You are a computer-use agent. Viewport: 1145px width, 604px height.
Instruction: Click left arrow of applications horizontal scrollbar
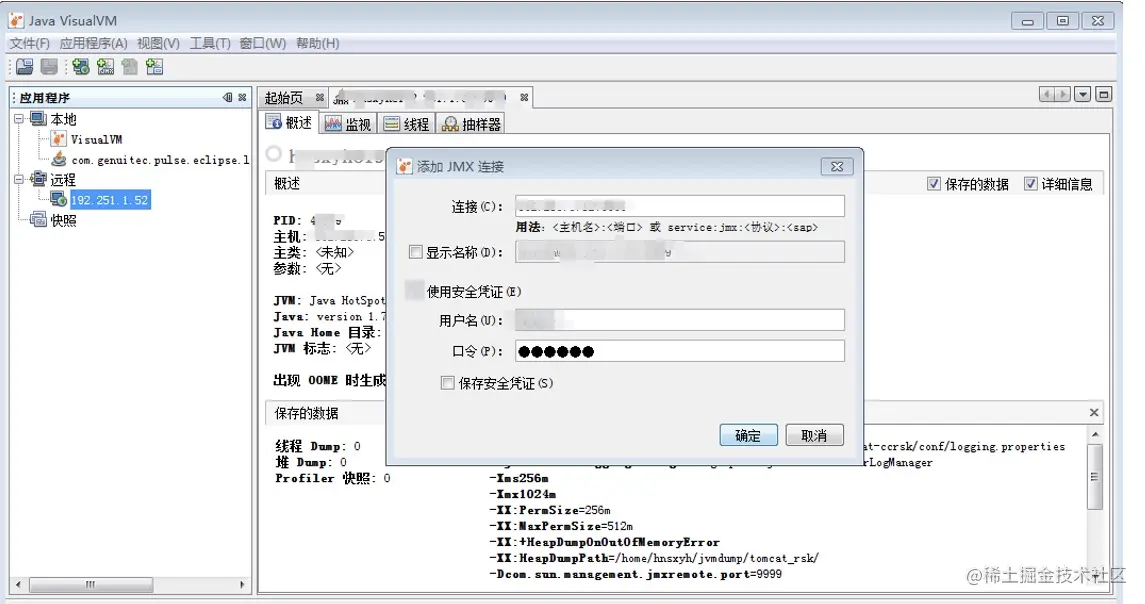click(18, 584)
